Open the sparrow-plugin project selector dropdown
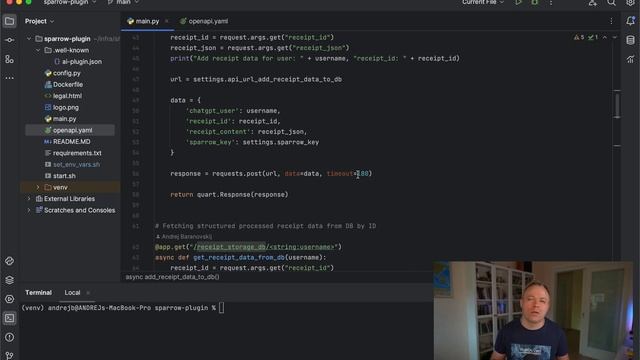This screenshot has height=360, width=640. click(69, 2)
